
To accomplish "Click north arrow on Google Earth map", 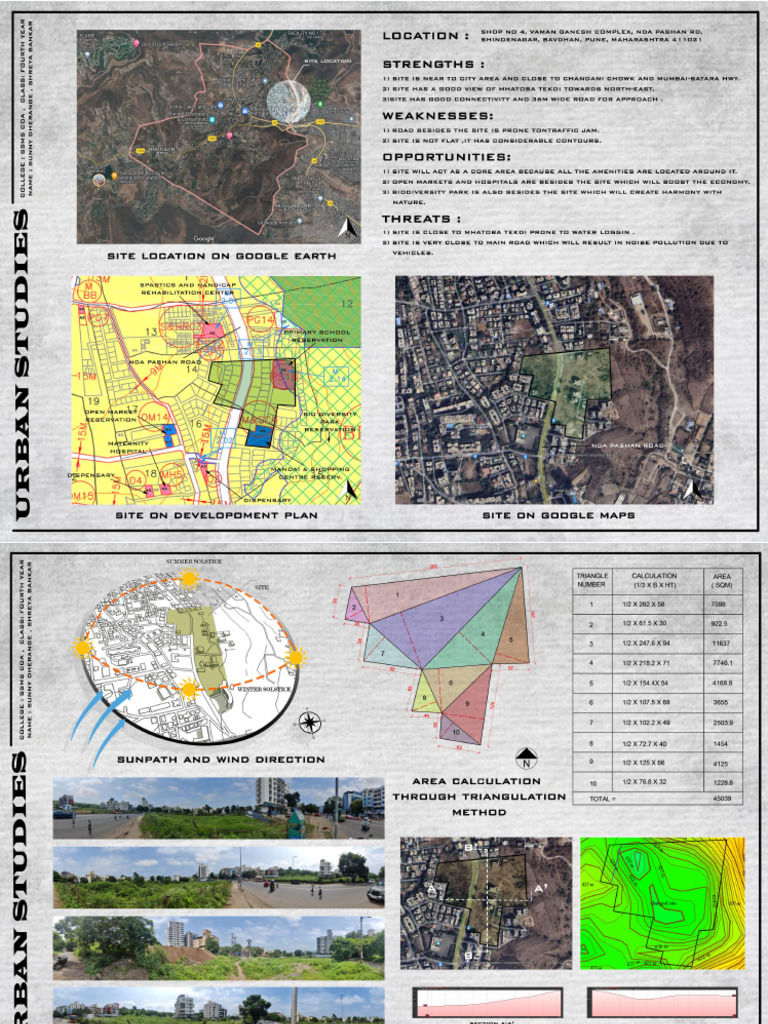I will 347,229.
